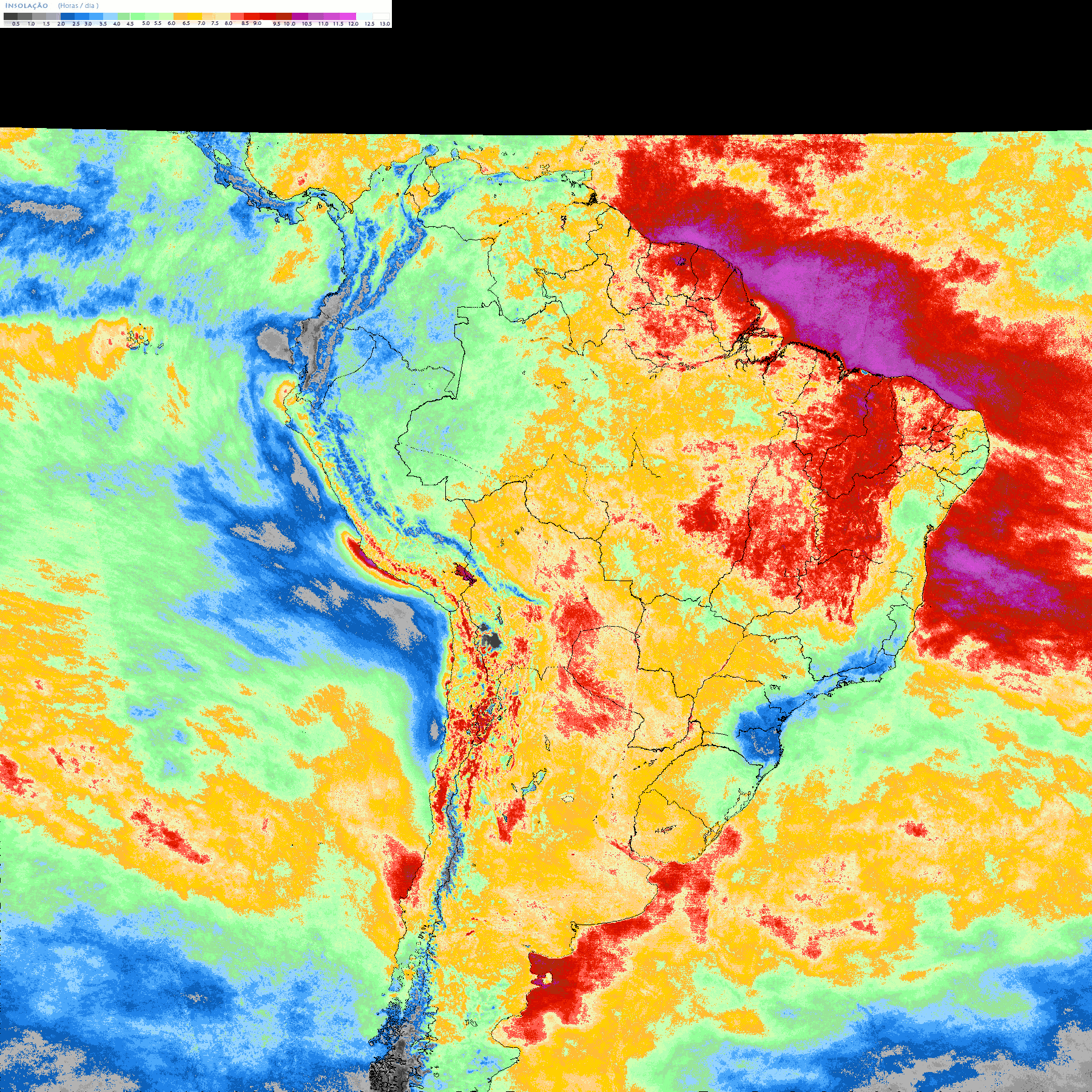Click the '7.5' legend value
1092x1092 pixels.
click(x=215, y=23)
